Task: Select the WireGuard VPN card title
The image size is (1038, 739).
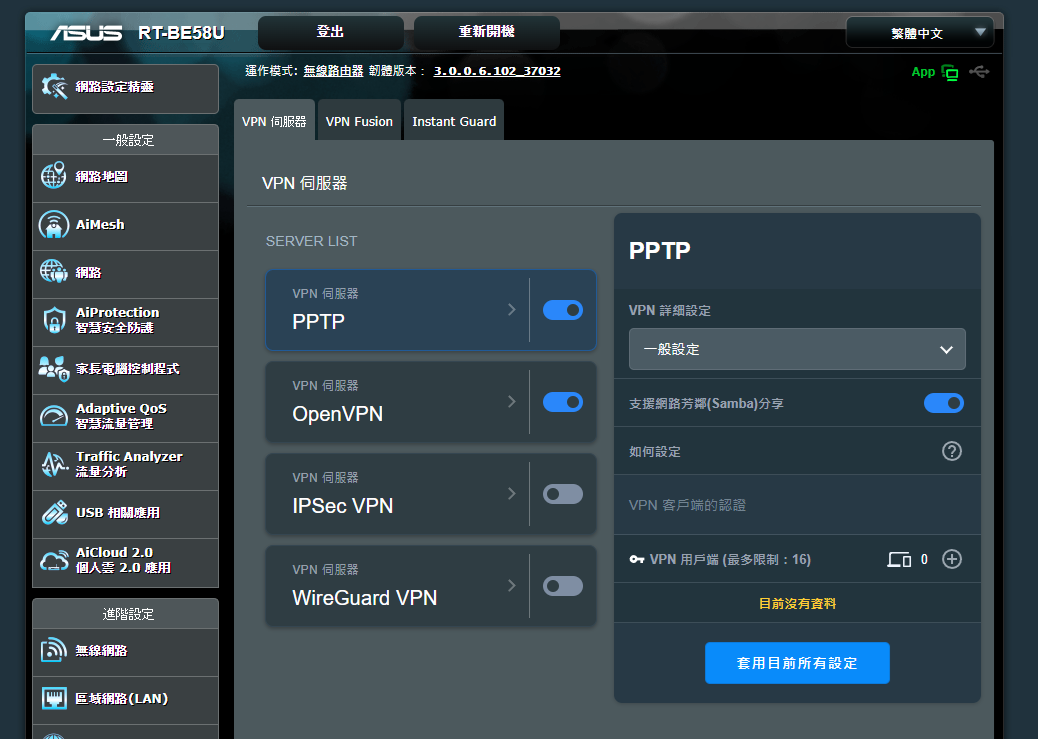Action: tap(365, 598)
